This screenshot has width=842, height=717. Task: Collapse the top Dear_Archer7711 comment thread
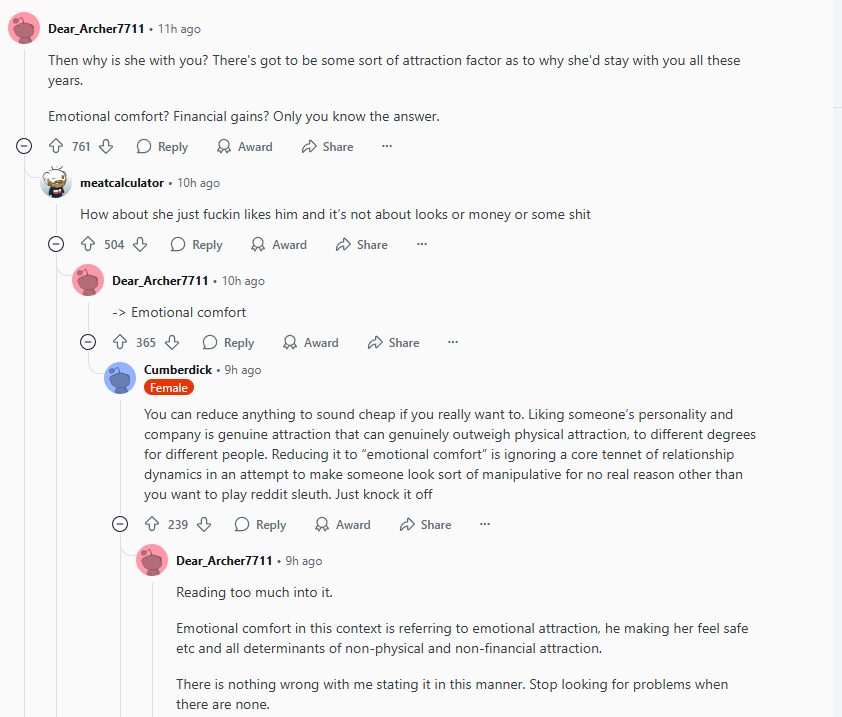[x=24, y=147]
